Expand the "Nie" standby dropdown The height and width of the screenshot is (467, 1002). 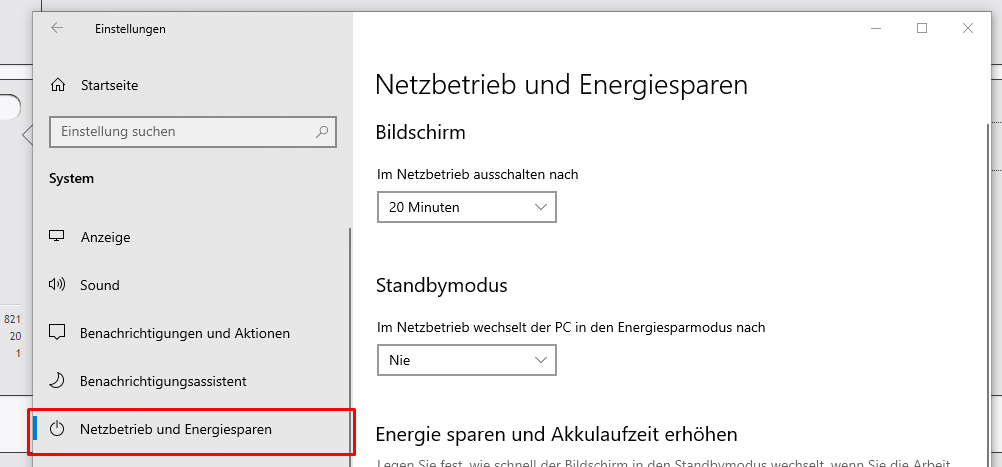click(466, 359)
